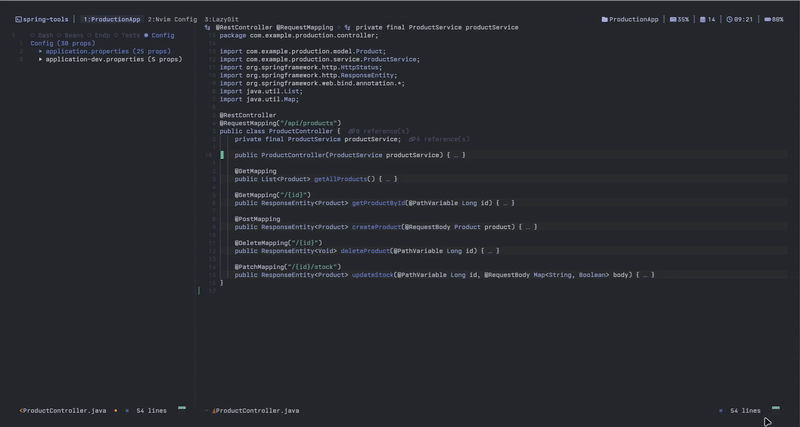Screen dimensions: 800x427
Task: Switch to tmux window 3:LazyGit
Action: click(221, 19)
